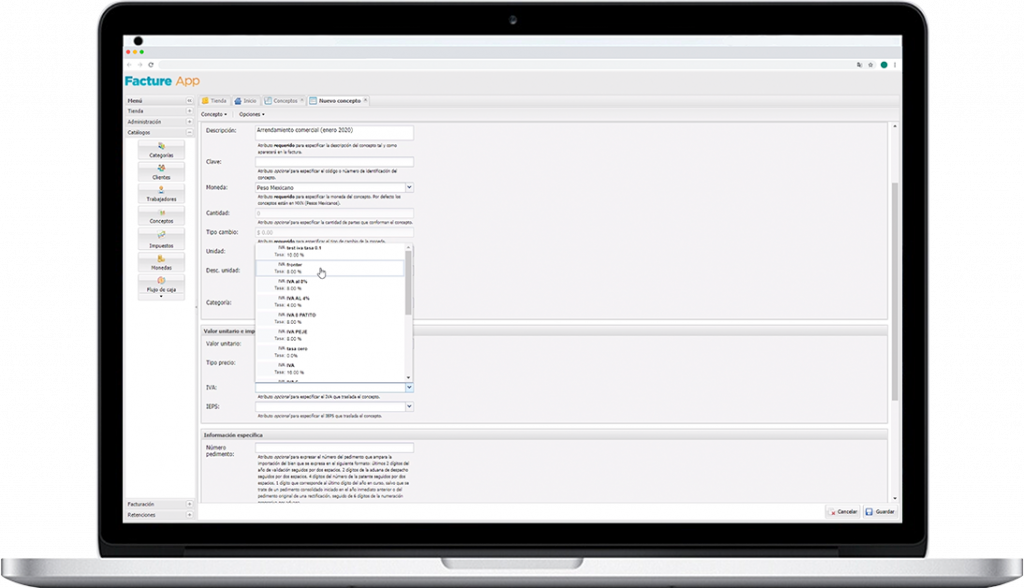
Task: Open the Monedas catalog icon
Action: pyautogui.click(x=161, y=262)
